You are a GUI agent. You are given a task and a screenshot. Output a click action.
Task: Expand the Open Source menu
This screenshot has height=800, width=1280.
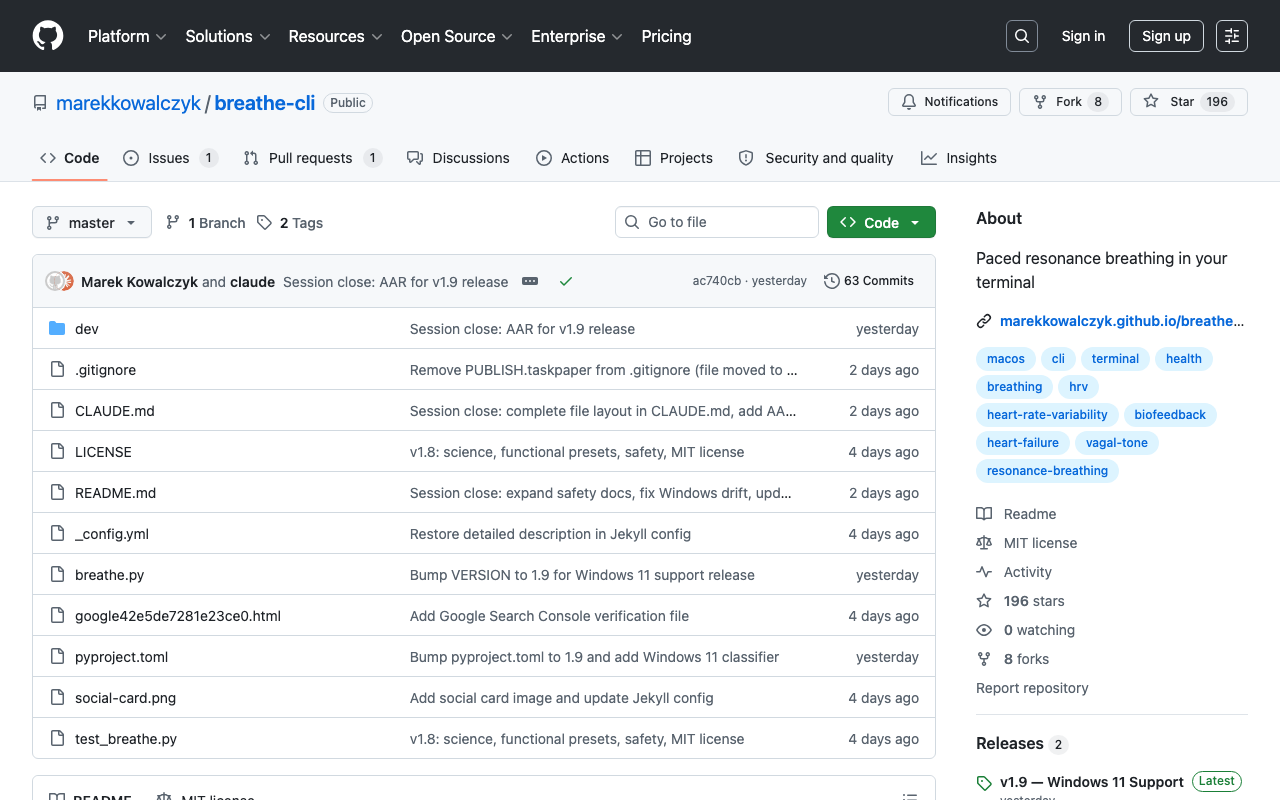coord(456,36)
